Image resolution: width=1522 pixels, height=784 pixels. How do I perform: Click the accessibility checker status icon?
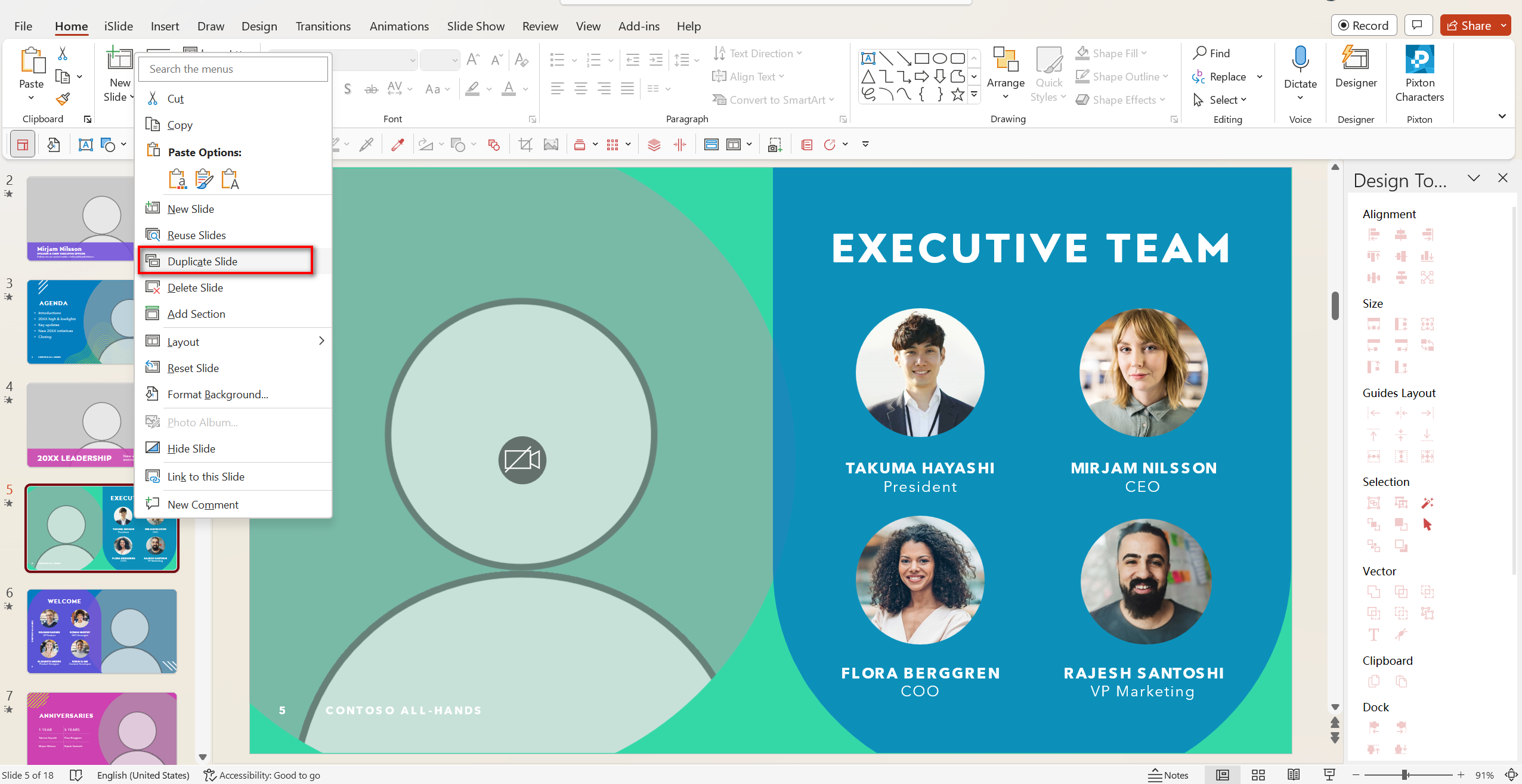click(x=209, y=774)
